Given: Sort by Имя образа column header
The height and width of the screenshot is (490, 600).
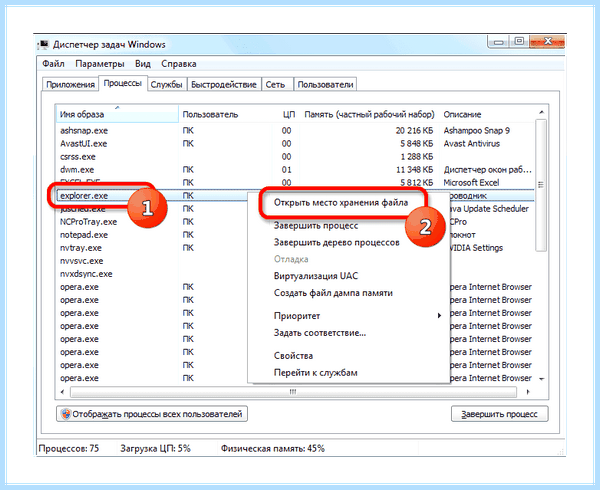Looking at the screenshot, I should pyautogui.click(x=117, y=114).
